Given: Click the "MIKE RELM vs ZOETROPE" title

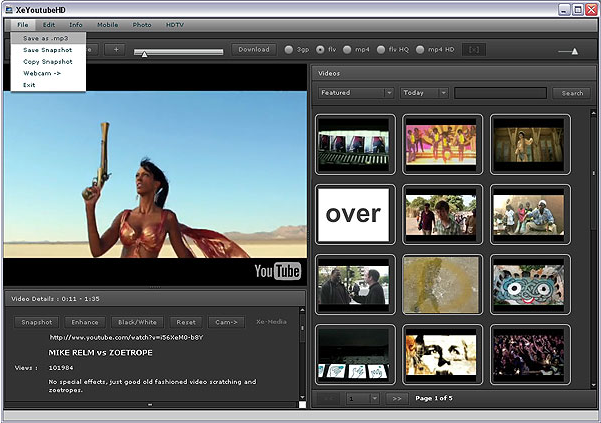Looking at the screenshot, I should pos(100,353).
